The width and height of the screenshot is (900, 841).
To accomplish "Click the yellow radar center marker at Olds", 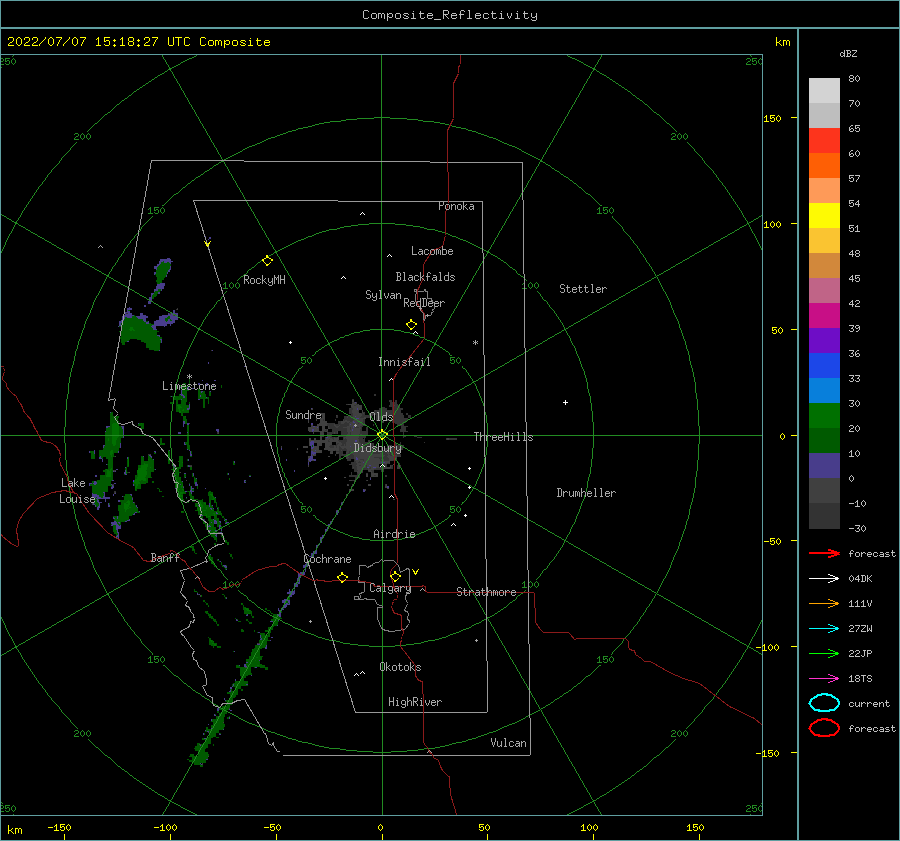I will [382, 435].
